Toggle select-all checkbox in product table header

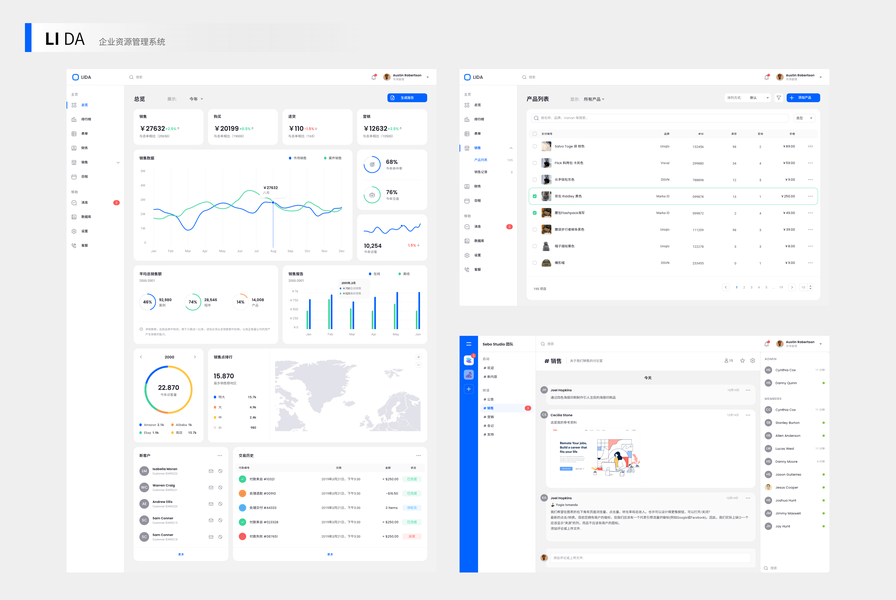(x=535, y=134)
